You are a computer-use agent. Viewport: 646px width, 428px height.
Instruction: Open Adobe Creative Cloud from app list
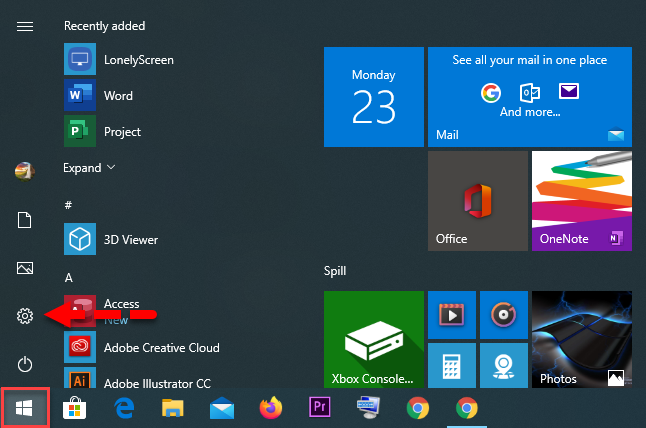pos(161,347)
